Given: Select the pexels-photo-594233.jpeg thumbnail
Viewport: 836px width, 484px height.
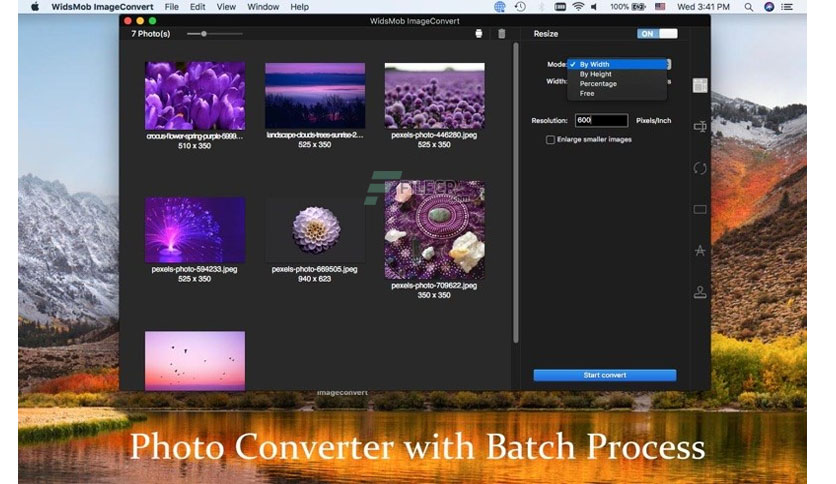Looking at the screenshot, I should 195,230.
